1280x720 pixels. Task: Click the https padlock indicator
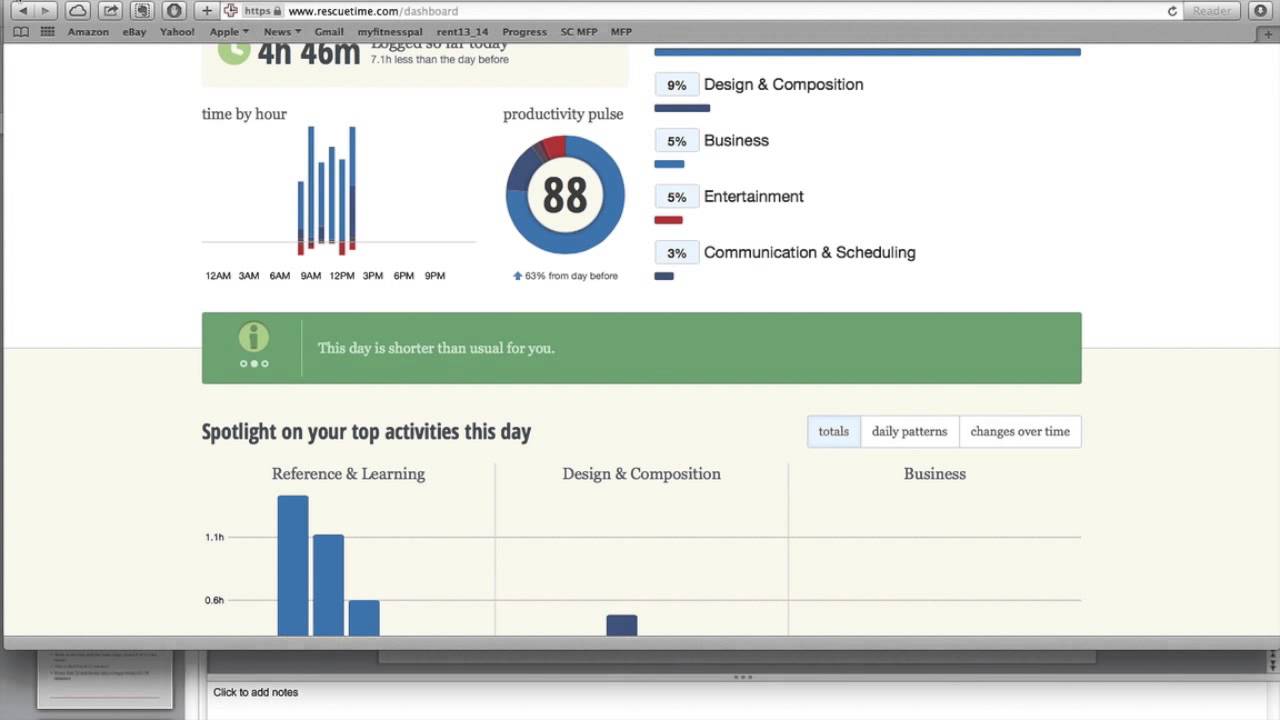tap(262, 11)
